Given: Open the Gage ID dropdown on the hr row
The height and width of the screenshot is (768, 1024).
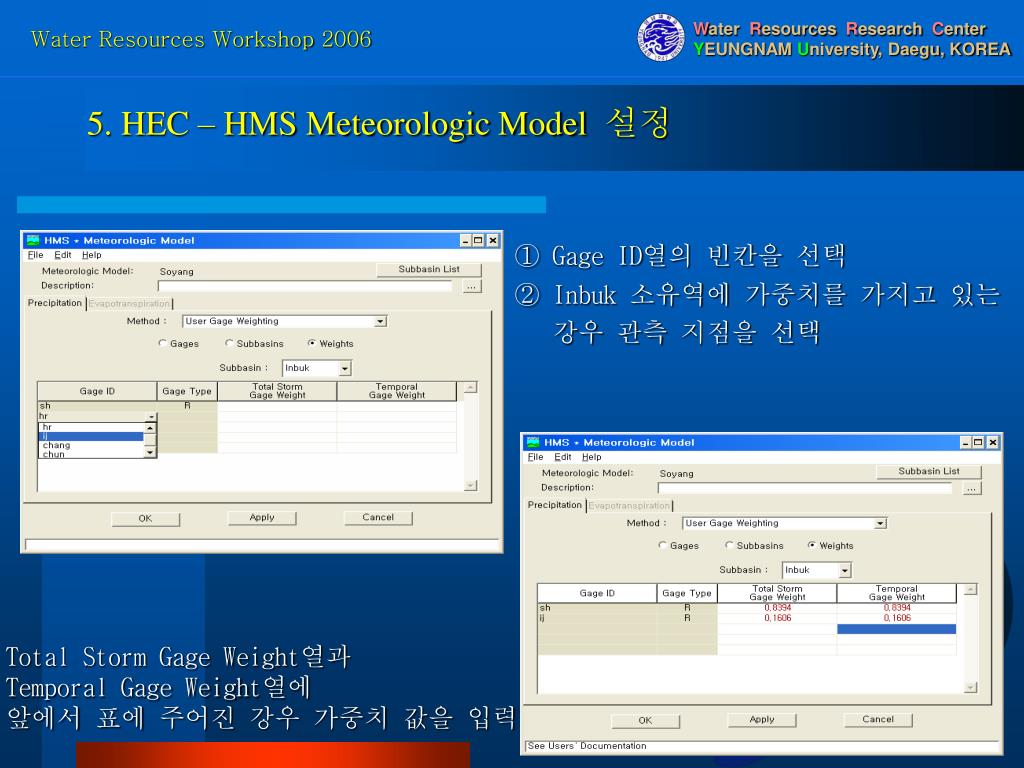Looking at the screenshot, I should coord(151,417).
